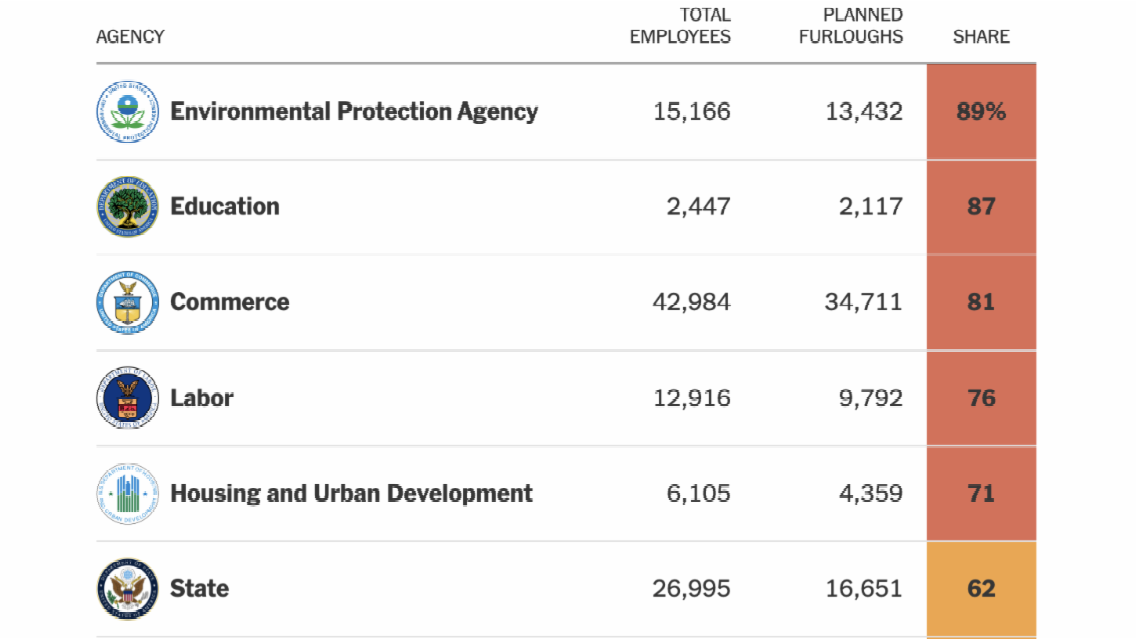
Task: Click the Labor department seal icon
Action: (x=127, y=398)
